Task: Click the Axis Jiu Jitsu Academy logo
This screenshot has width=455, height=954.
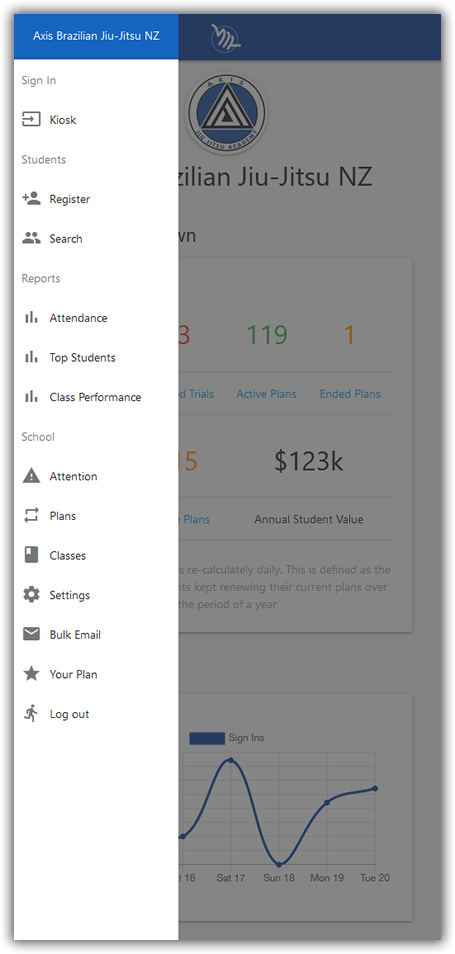Action: coord(226,114)
